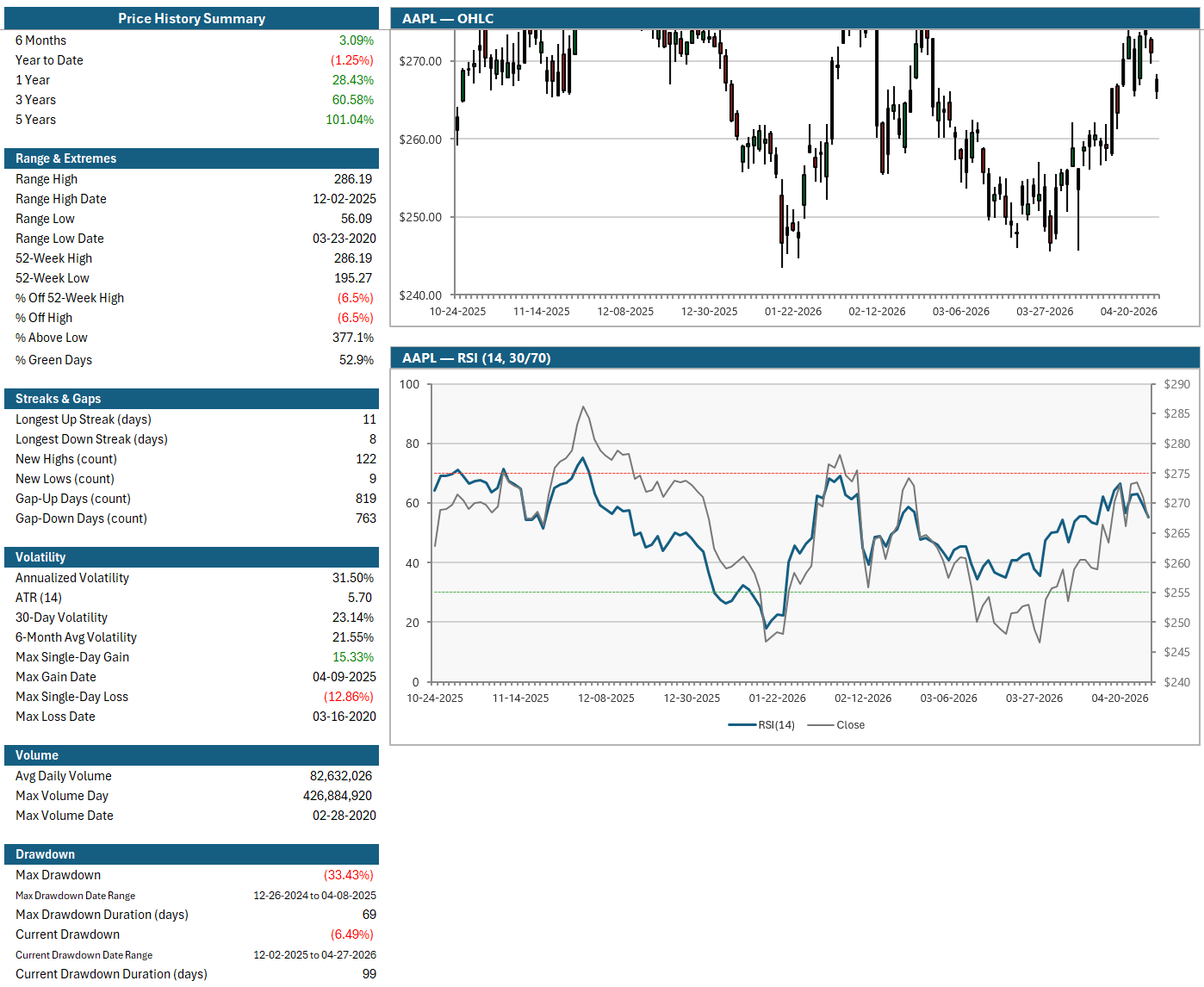
Task: Select the 52-Week Low value 195.27
Action: point(353,278)
